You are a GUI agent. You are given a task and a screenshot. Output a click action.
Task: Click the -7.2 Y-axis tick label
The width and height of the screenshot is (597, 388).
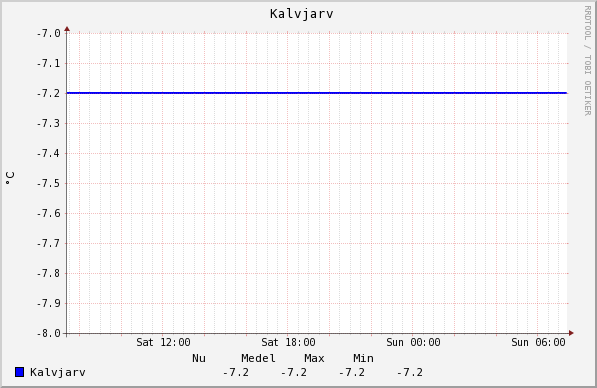coord(48,93)
